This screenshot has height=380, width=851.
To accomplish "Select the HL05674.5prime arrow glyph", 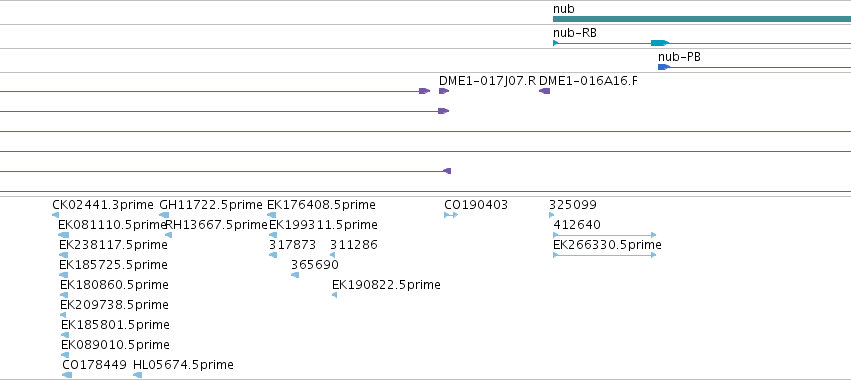I will point(137,375).
